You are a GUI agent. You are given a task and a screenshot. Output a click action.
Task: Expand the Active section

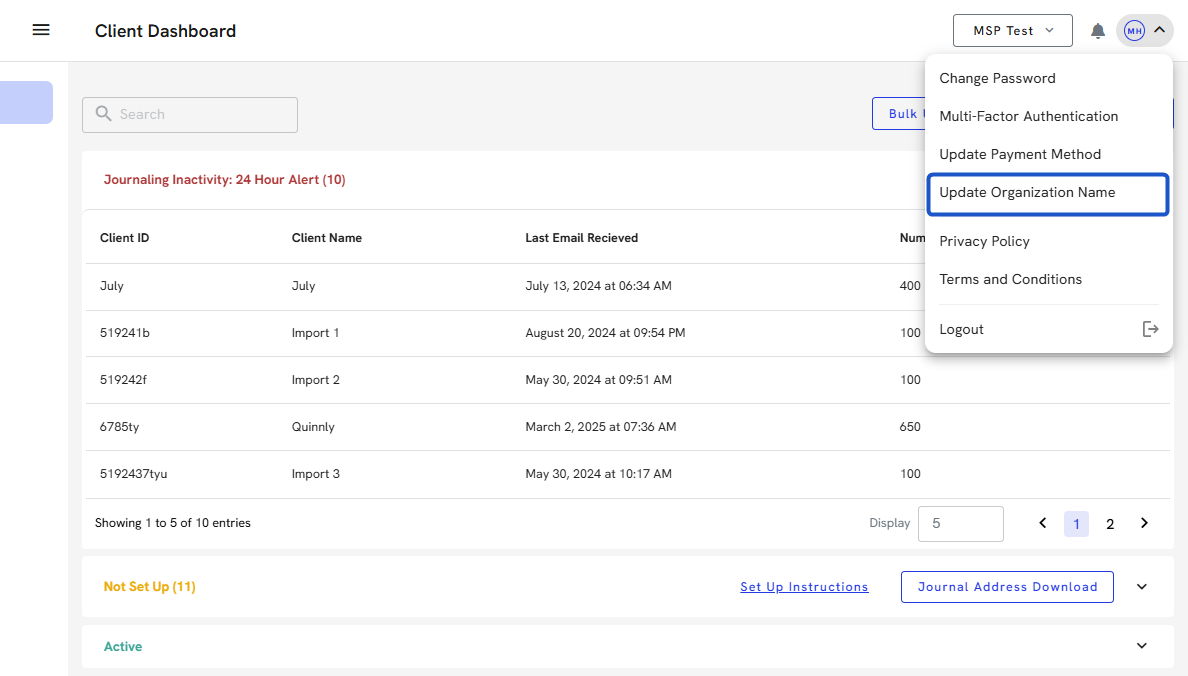pyautogui.click(x=1142, y=646)
